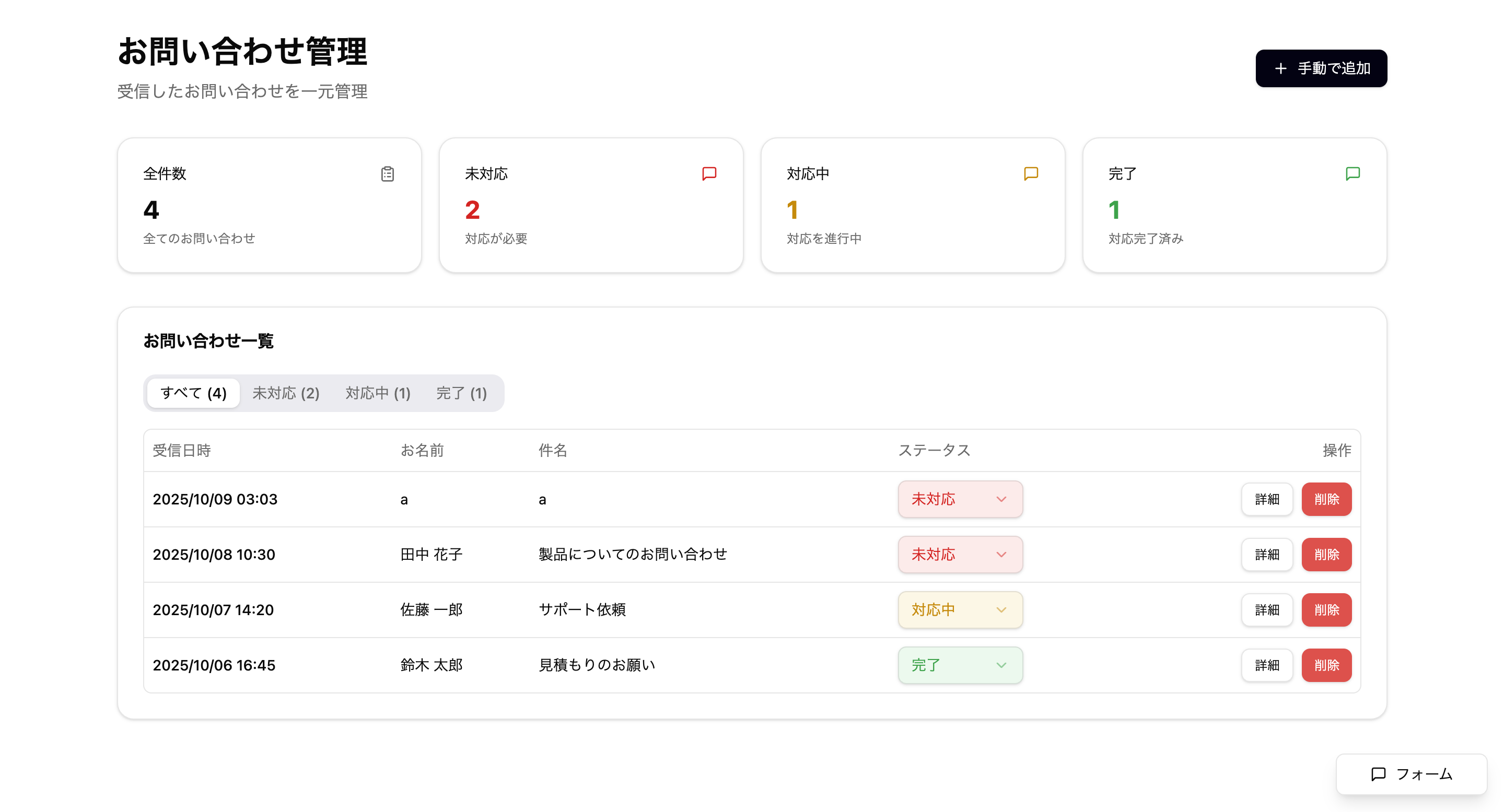Click the clipboard icon on the 全件数 card
This screenshot has width=1504, height=812.
[x=387, y=173]
